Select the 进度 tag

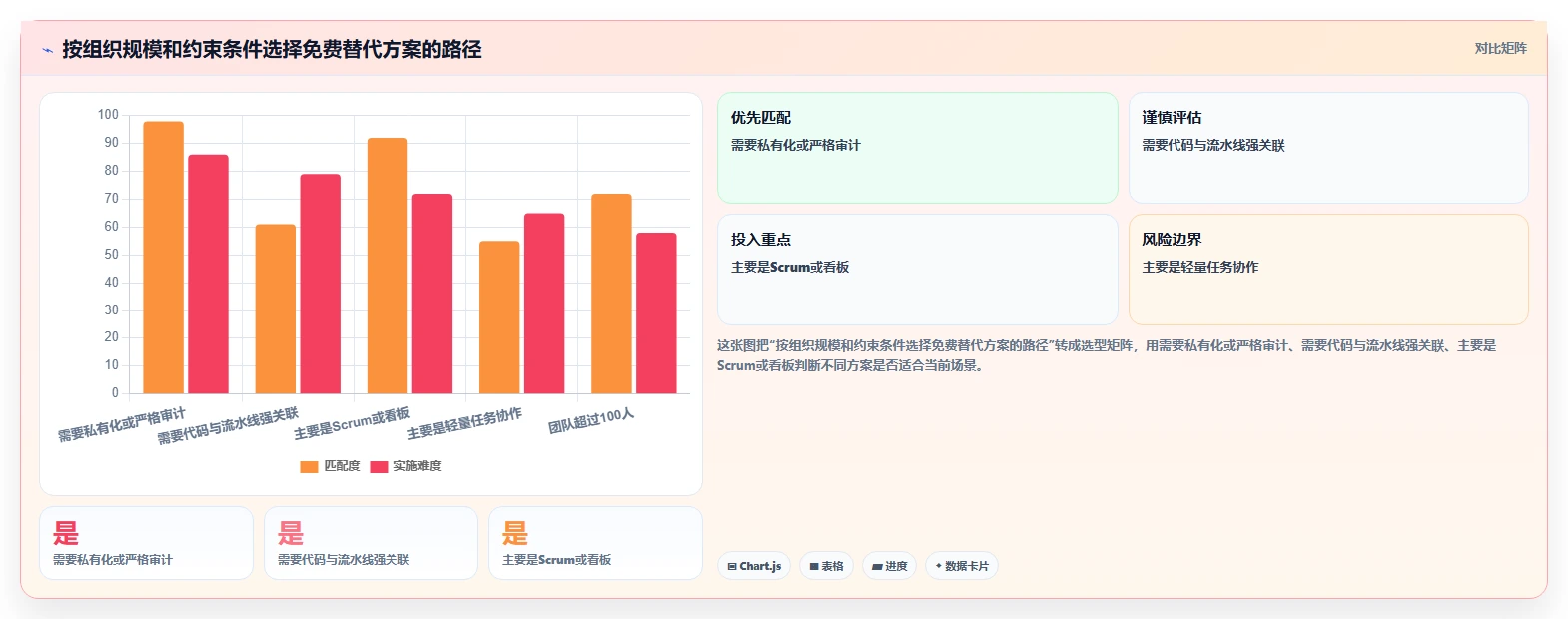(889, 566)
